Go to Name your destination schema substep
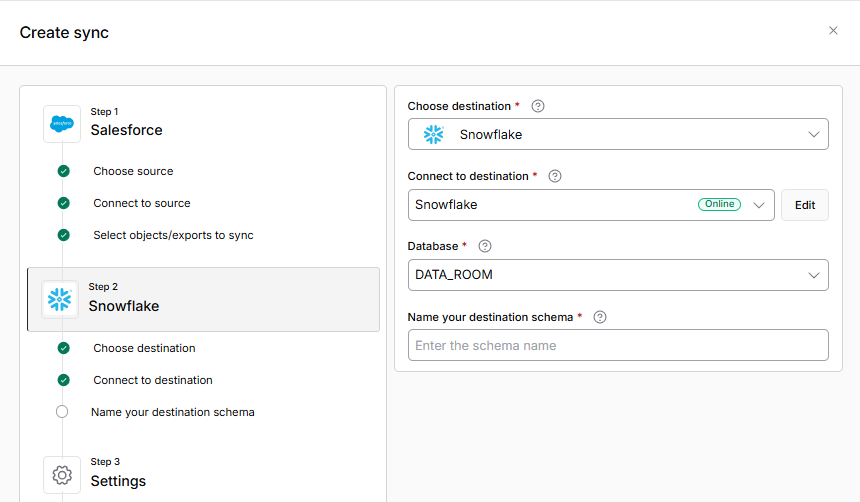 coord(173,412)
